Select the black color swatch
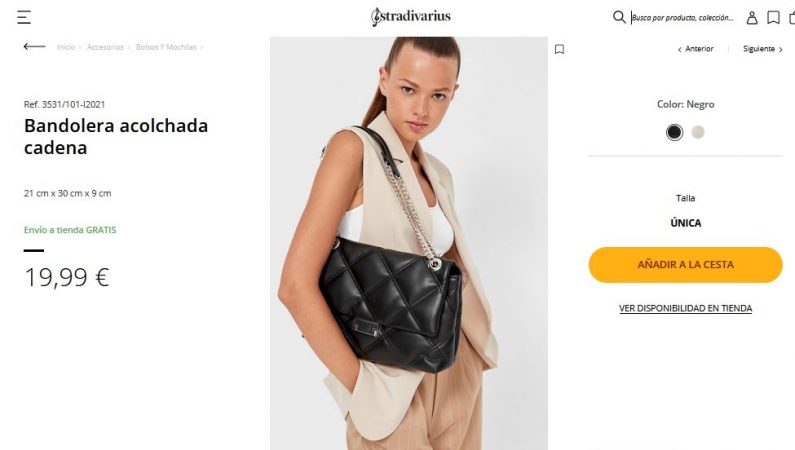 (674, 132)
